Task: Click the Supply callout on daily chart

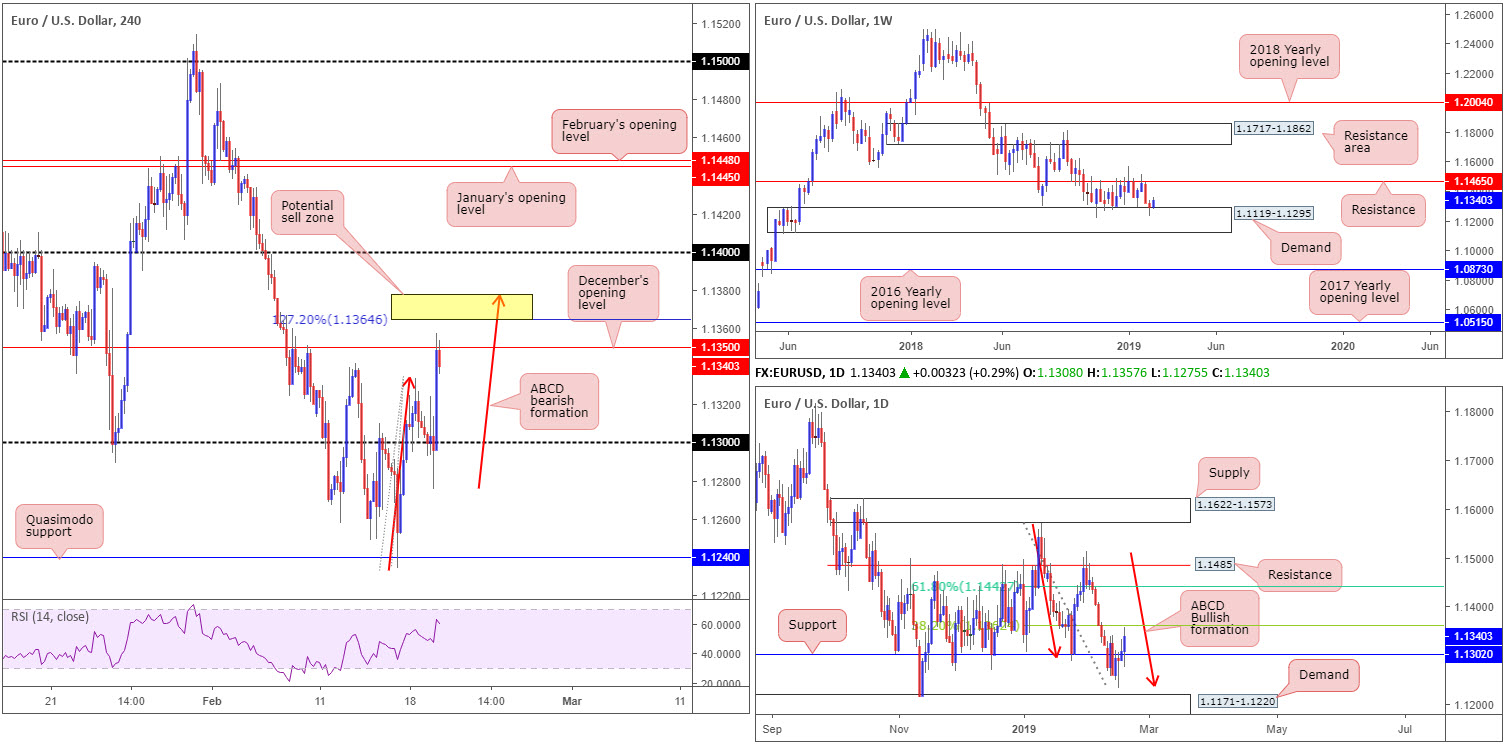Action: click(x=1226, y=472)
